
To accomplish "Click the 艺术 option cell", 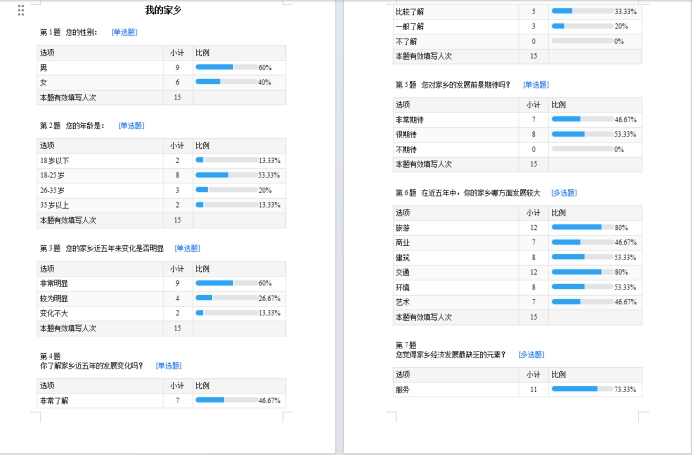I will 456,302.
